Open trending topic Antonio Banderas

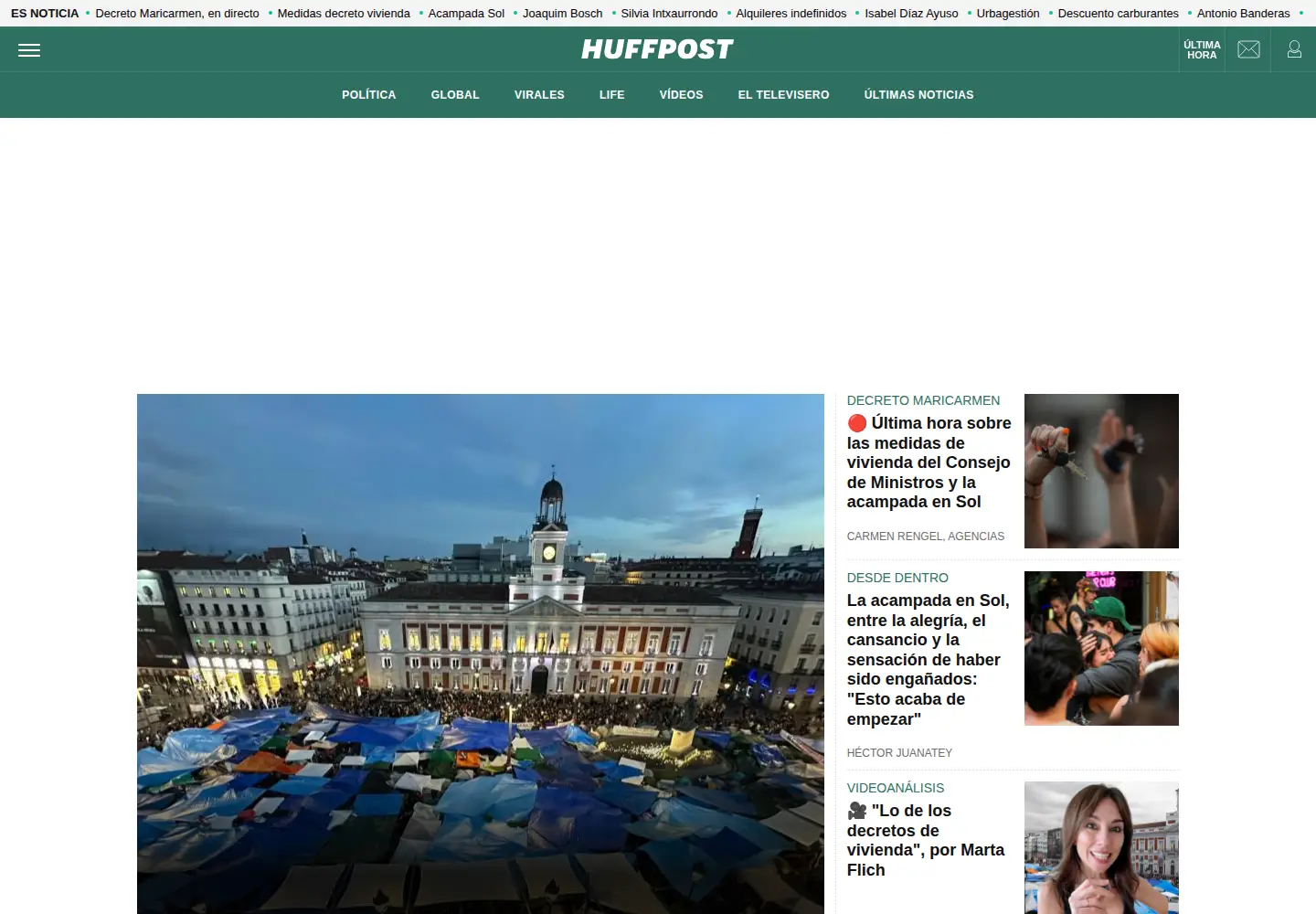tap(1244, 14)
